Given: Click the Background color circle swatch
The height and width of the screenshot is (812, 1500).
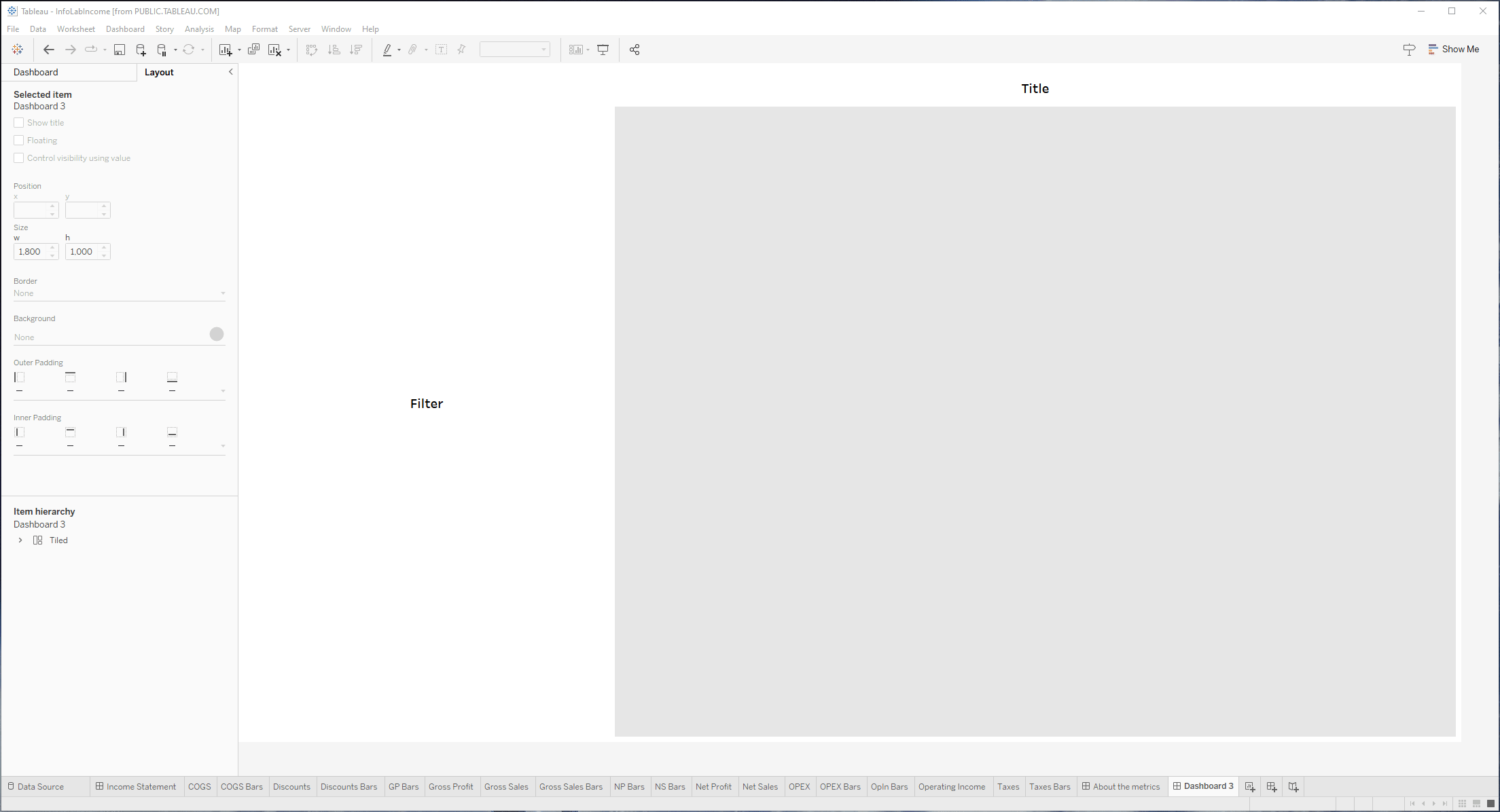Looking at the screenshot, I should pos(217,334).
